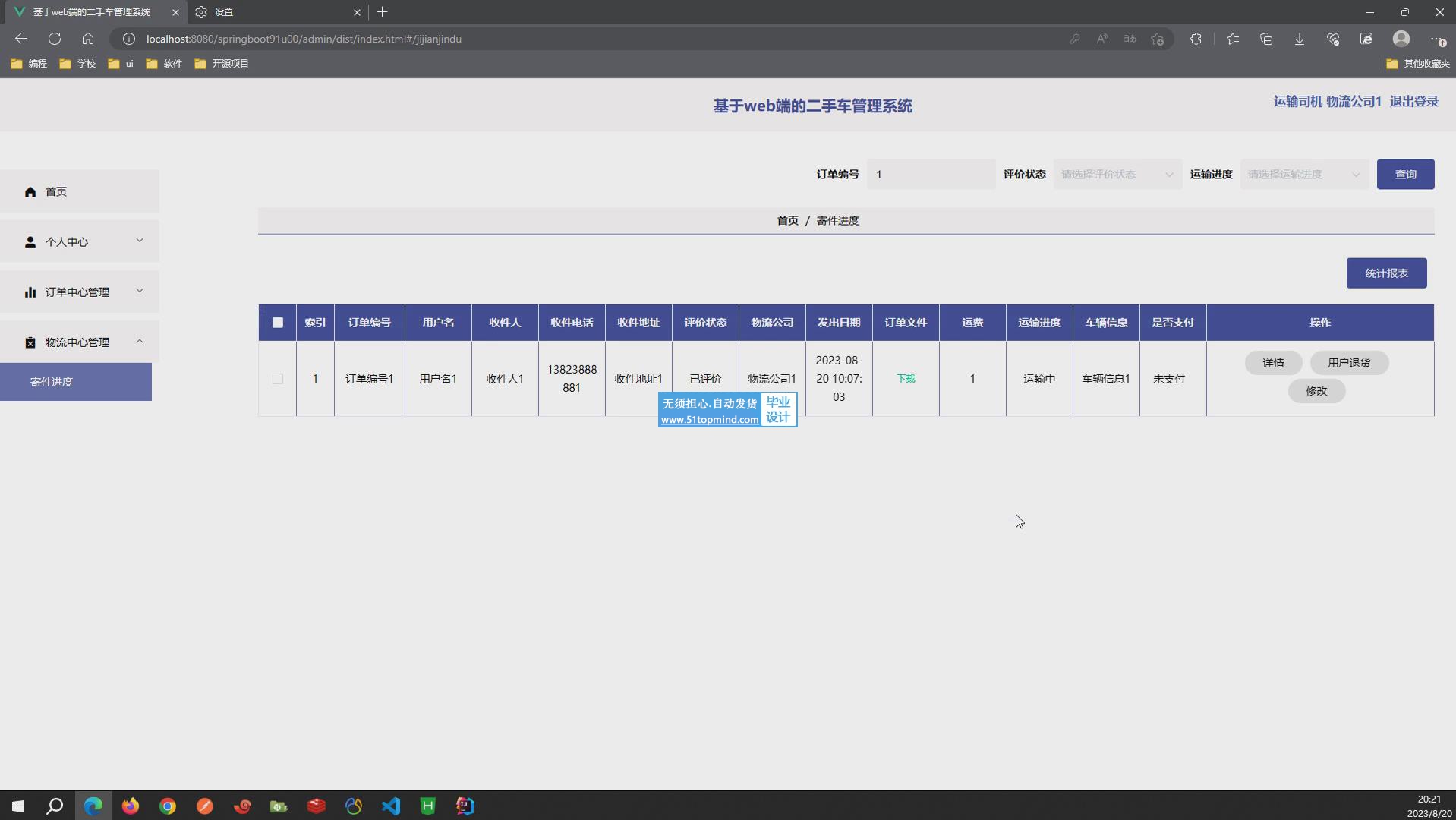Open Visual Studio Code from taskbar
1456x820 pixels.
click(x=391, y=806)
